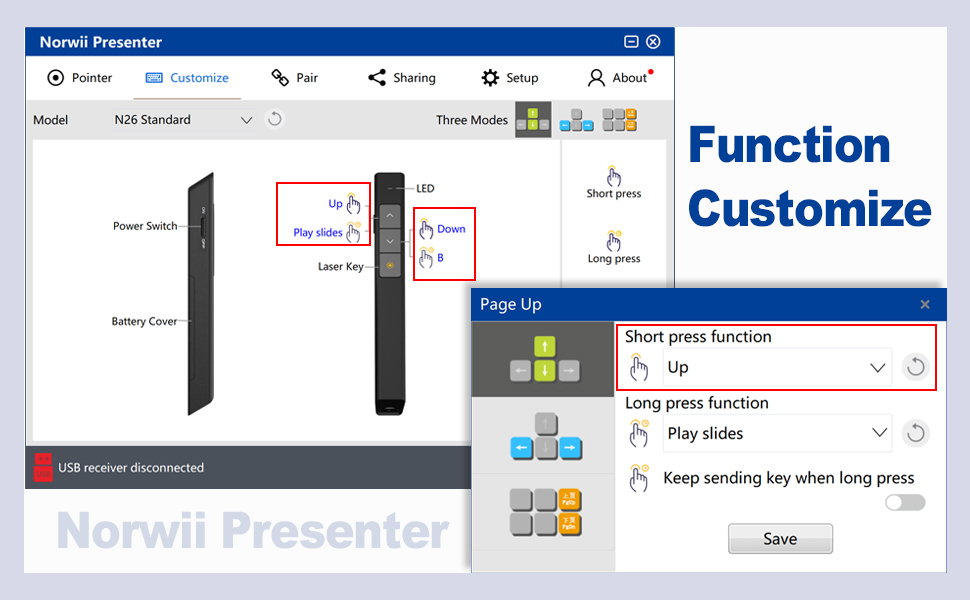The width and height of the screenshot is (970, 600).
Task: Open Setup settings
Action: coord(490,77)
